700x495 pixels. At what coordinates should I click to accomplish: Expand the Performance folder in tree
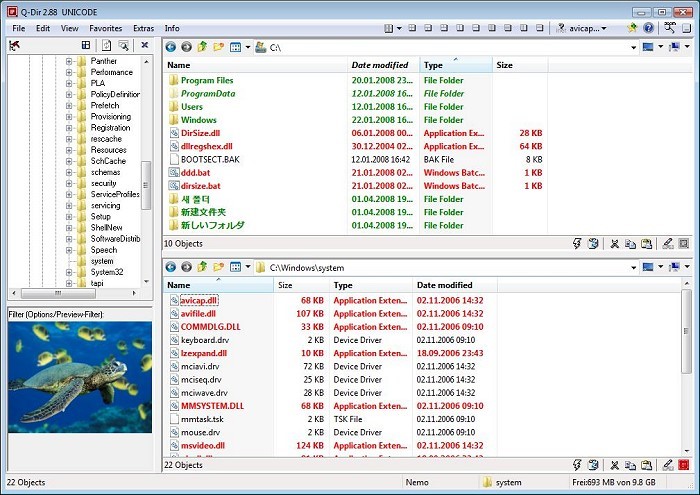(x=70, y=72)
